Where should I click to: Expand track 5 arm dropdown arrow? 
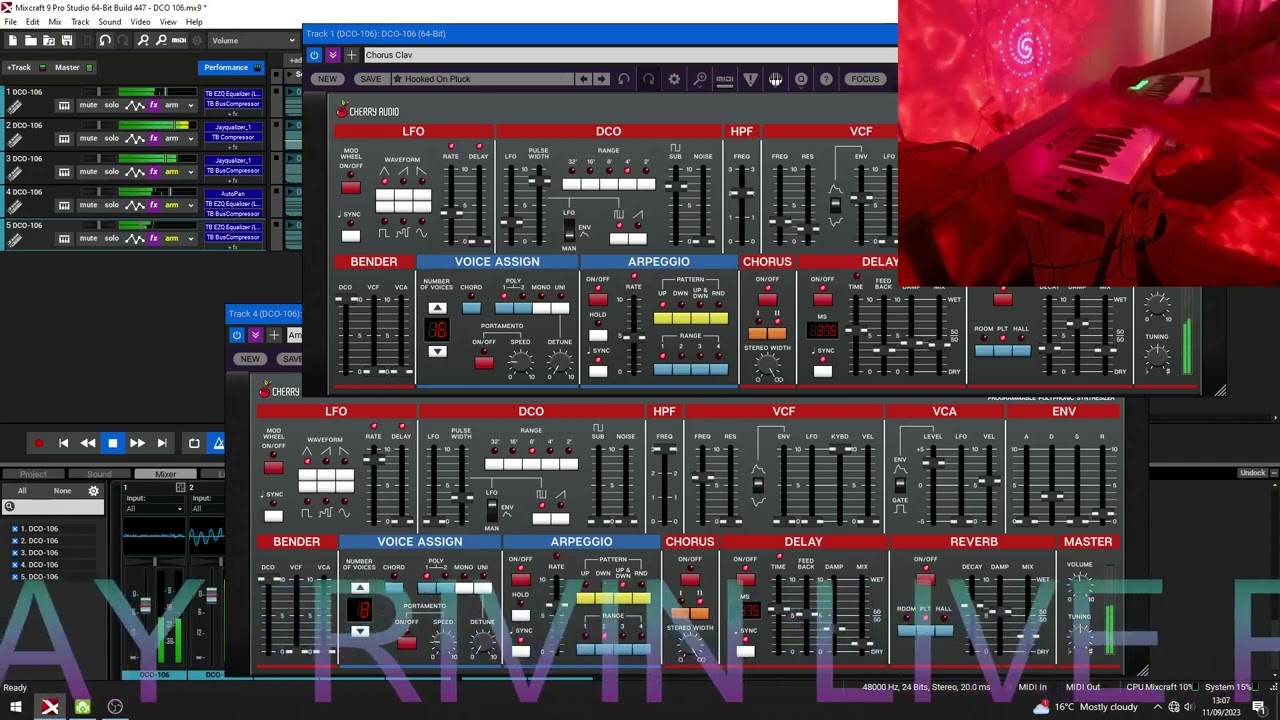[189, 238]
